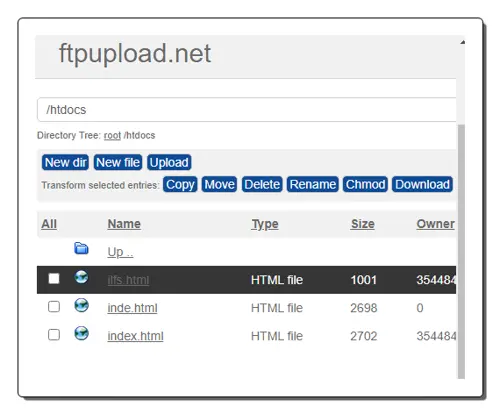Image resolution: width=500 pixels, height=414 pixels.
Task: Click the Rename button
Action: coord(313,184)
